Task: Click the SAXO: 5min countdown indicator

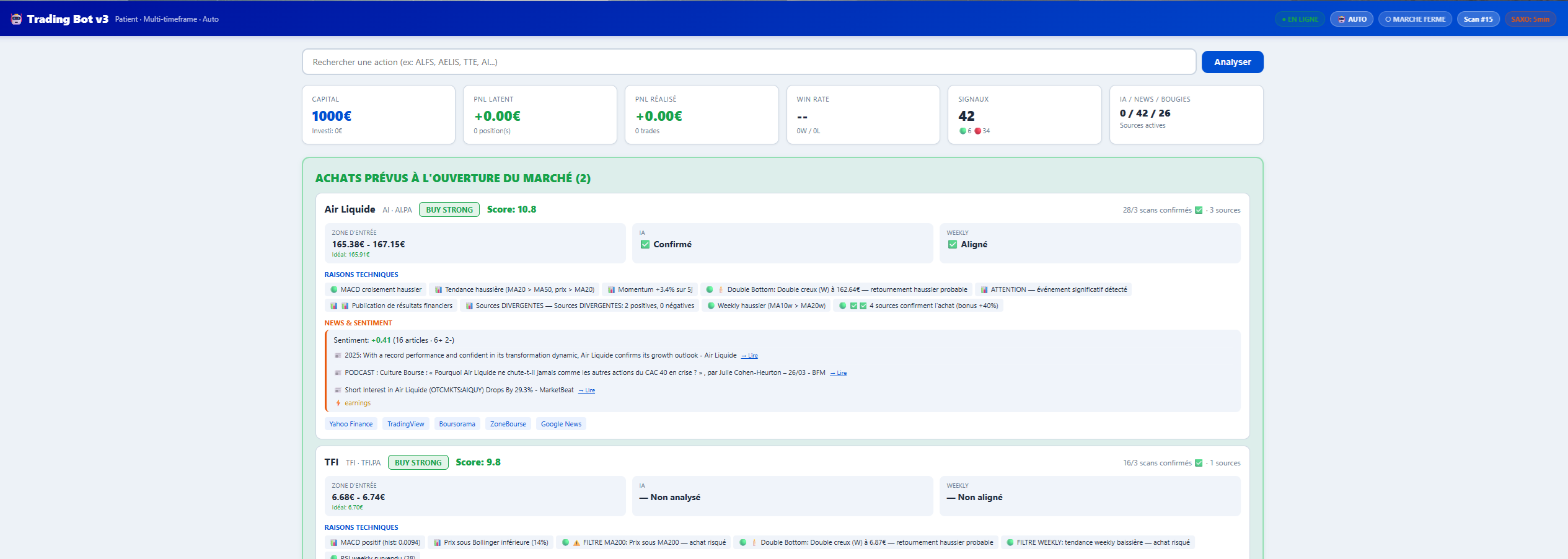Action: coord(1530,19)
